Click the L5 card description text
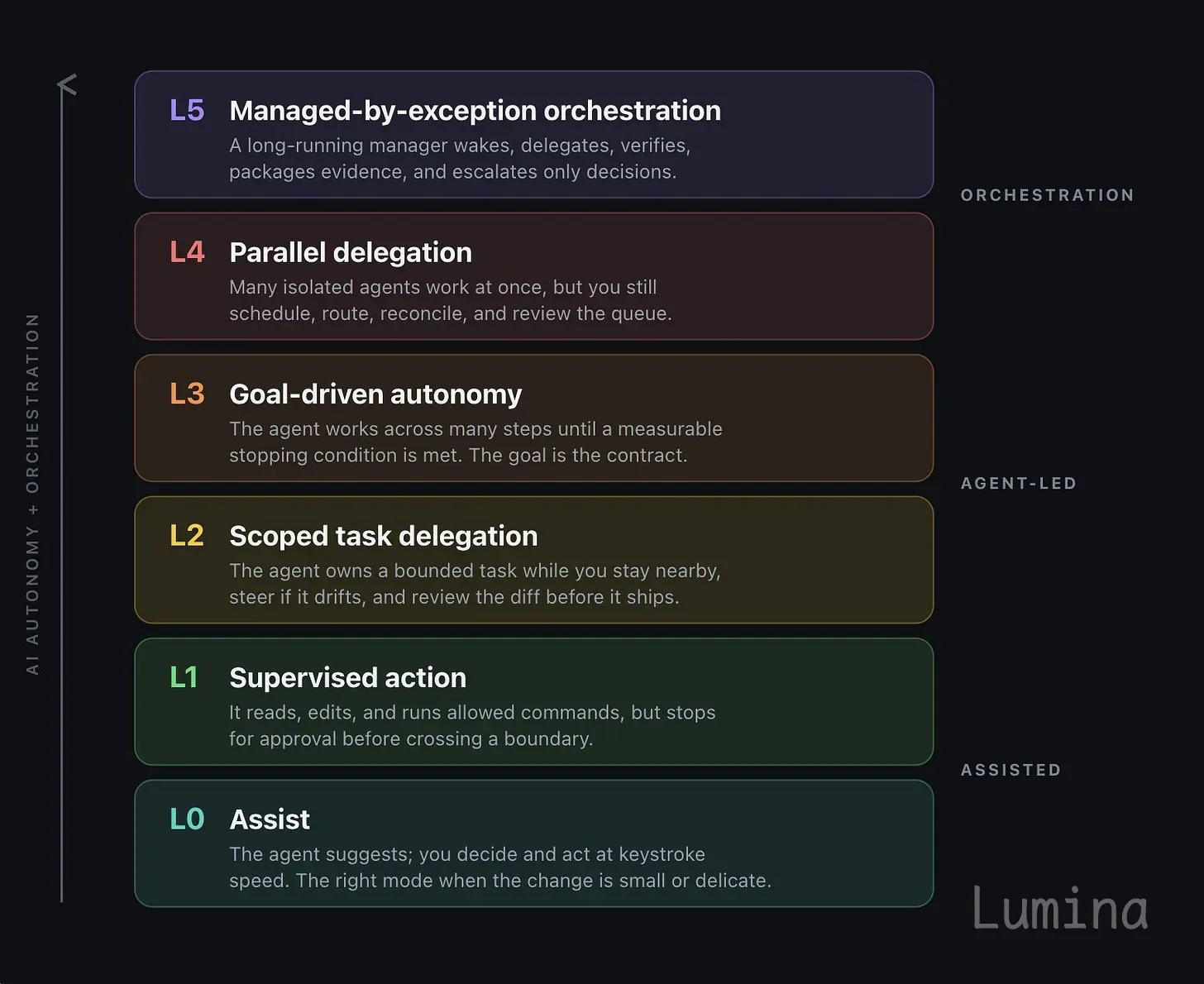The width and height of the screenshot is (1204, 984). [460, 159]
